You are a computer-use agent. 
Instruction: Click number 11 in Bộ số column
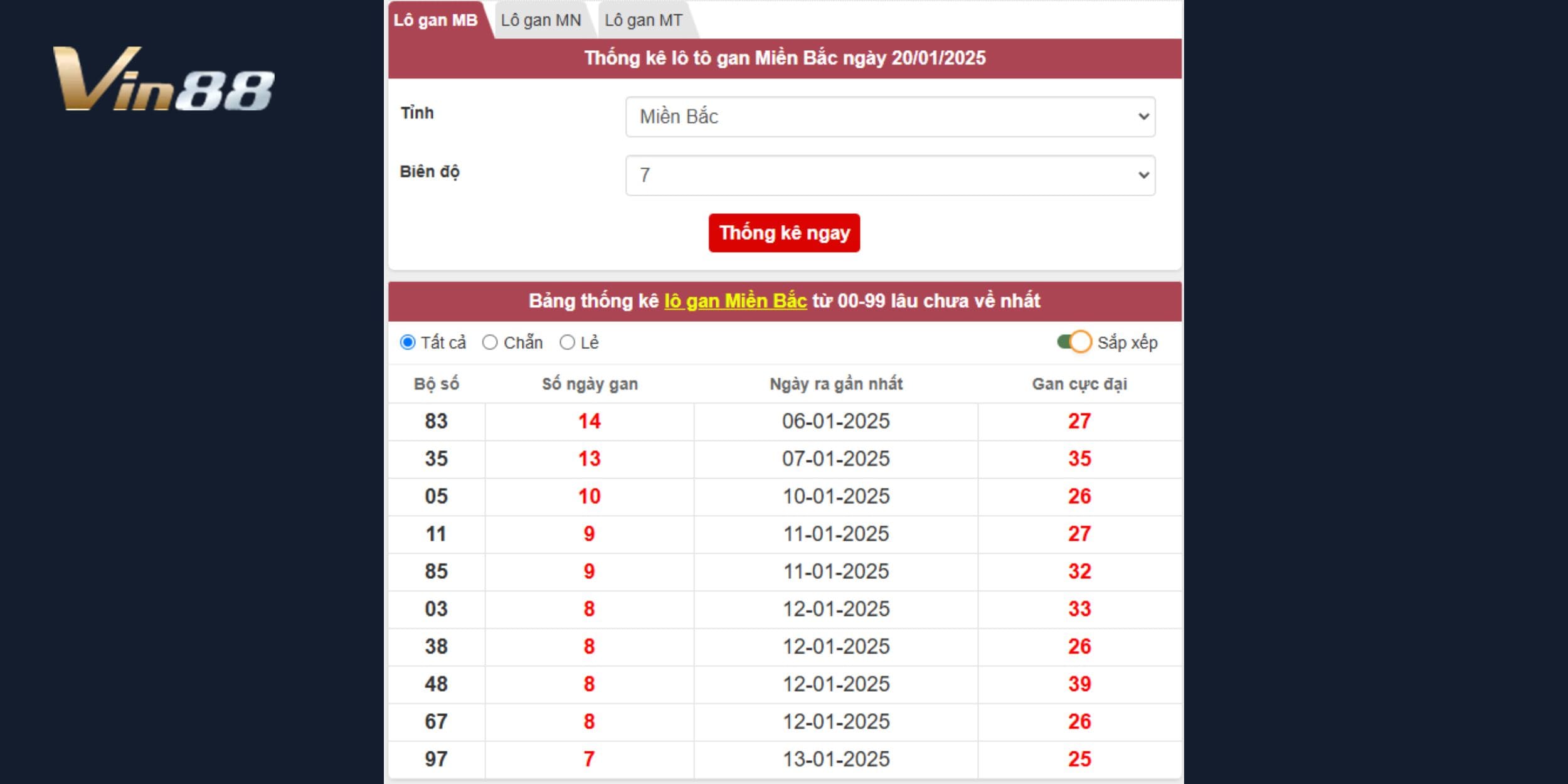point(437,534)
